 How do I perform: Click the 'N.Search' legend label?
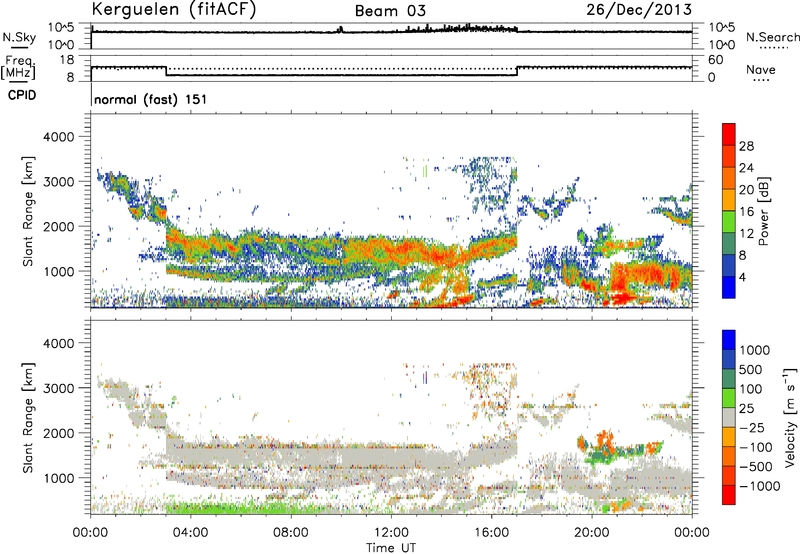772,37
